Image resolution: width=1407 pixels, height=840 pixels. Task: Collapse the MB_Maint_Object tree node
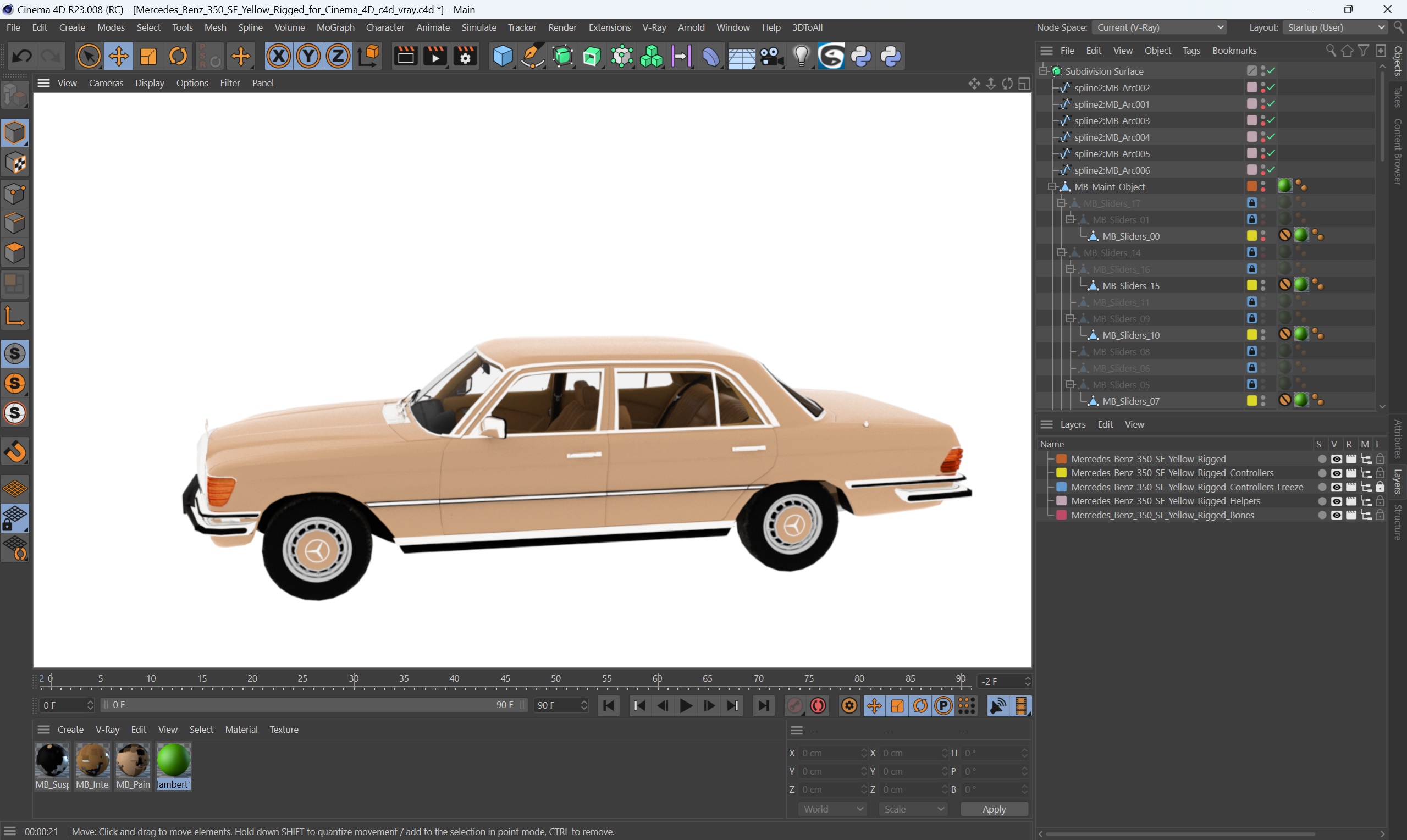[x=1052, y=187]
